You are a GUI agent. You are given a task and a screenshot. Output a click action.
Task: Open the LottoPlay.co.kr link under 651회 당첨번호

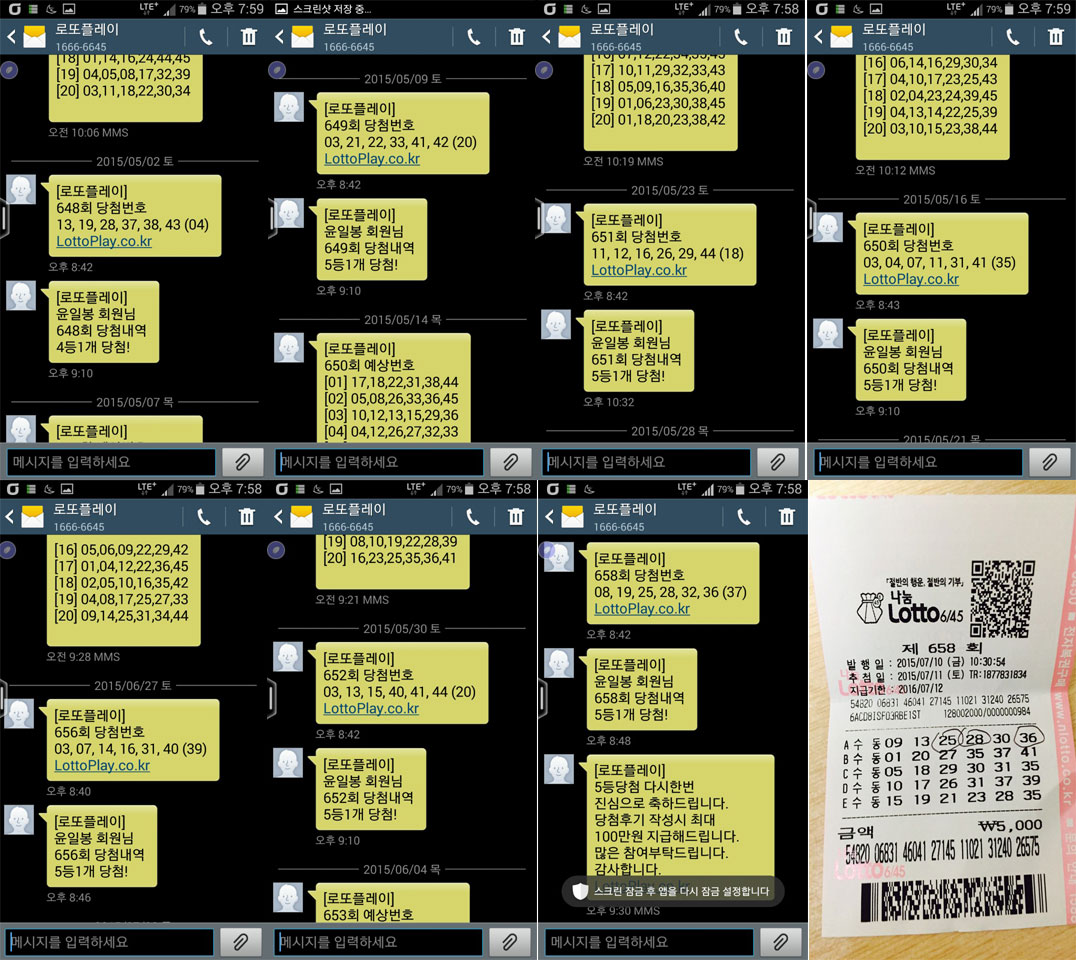coord(639,270)
